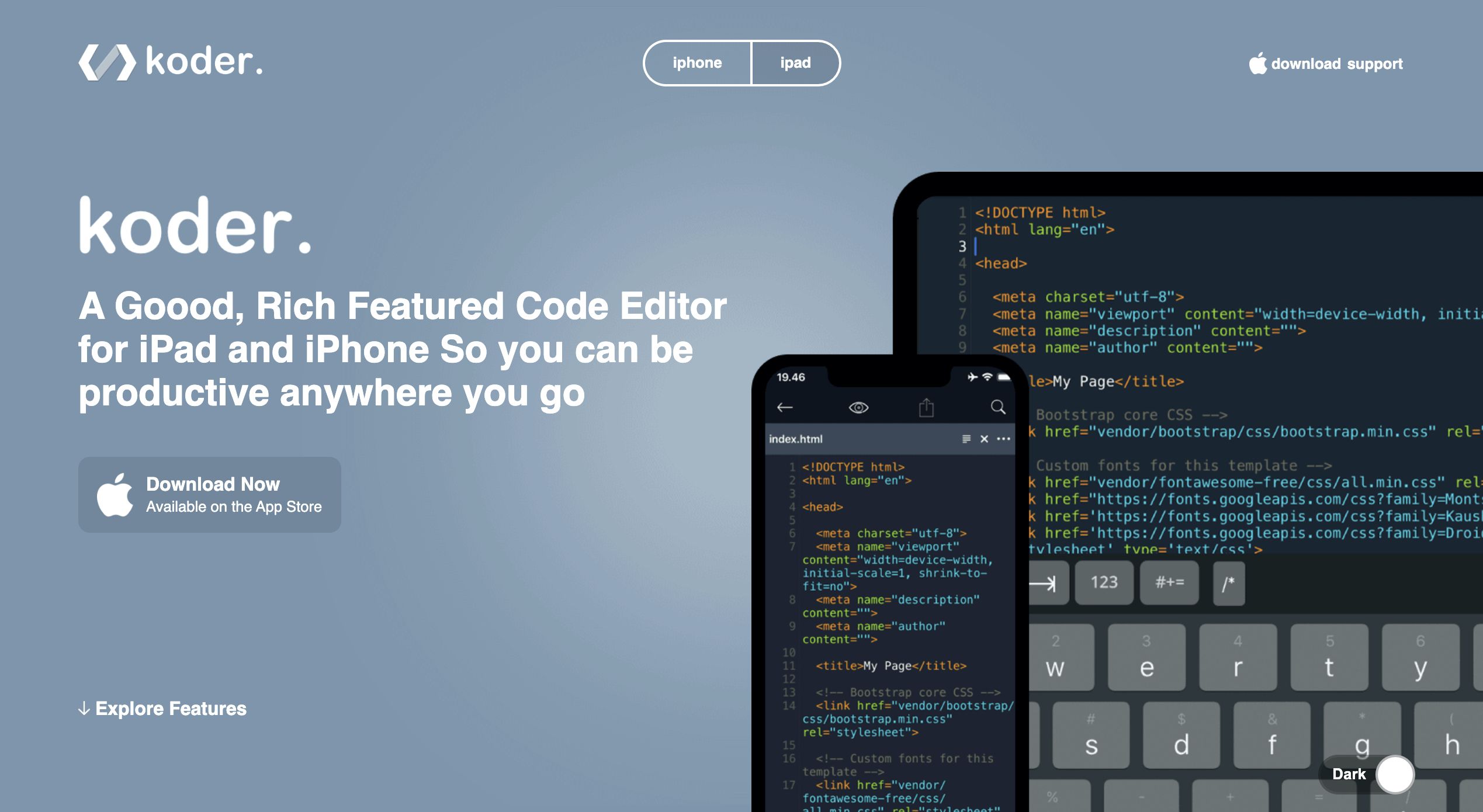Viewport: 1483px width, 812px height.
Task: Click the pin icon next to index.html tab
Action: tap(965, 439)
